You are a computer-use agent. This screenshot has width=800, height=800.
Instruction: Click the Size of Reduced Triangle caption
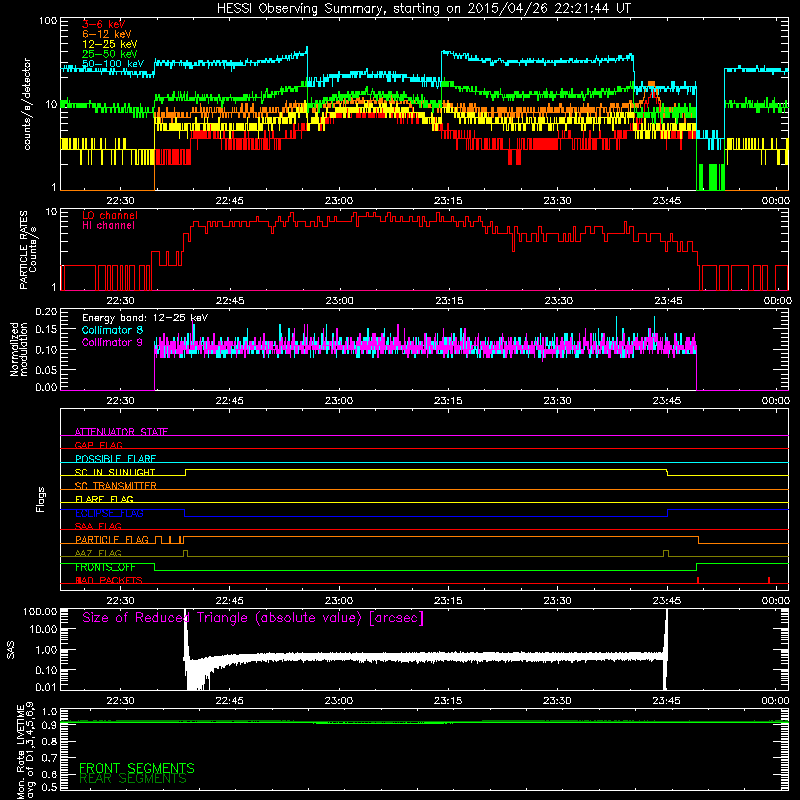[x=253, y=618]
